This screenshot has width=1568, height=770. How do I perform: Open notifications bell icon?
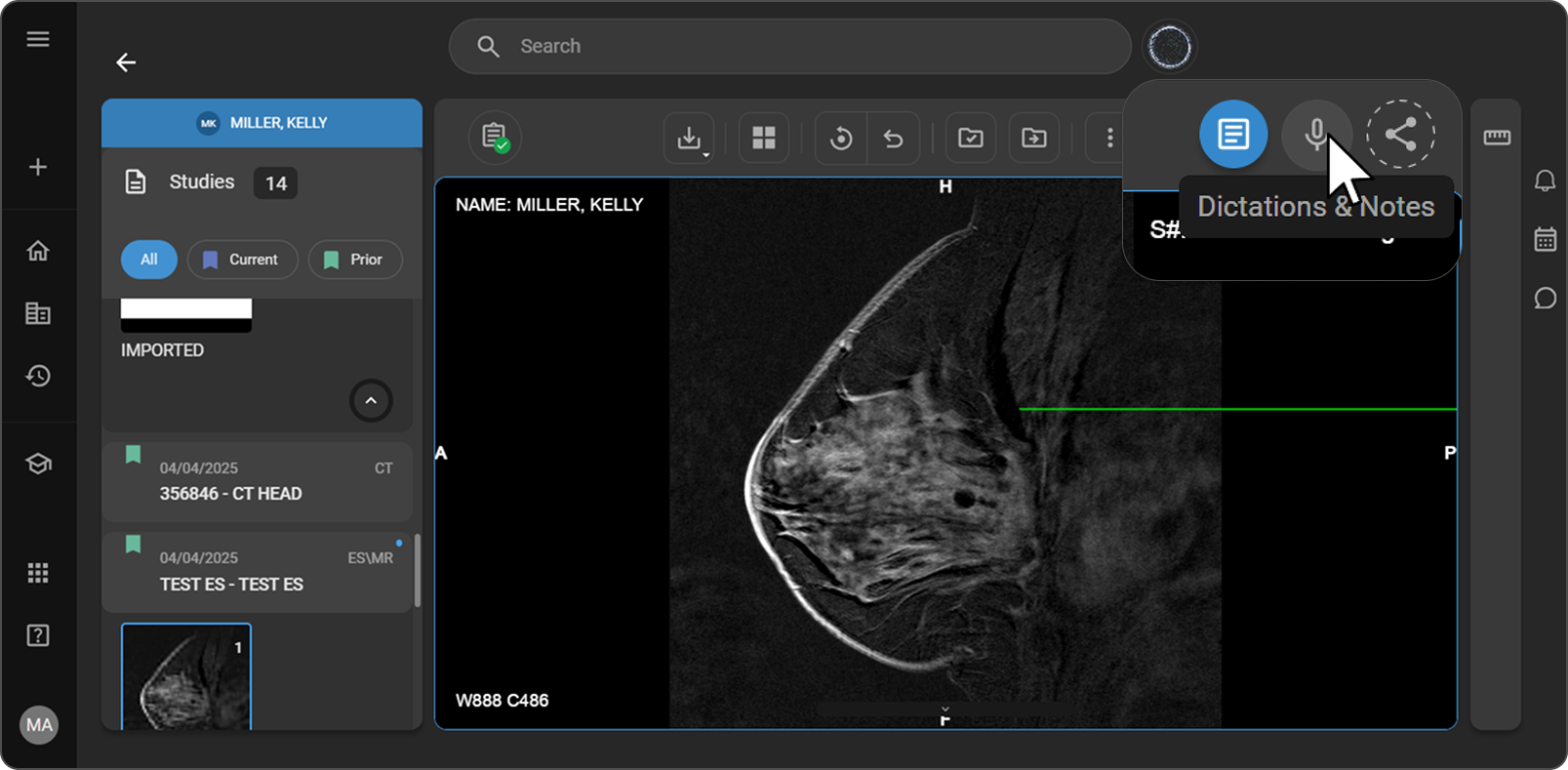1545,181
